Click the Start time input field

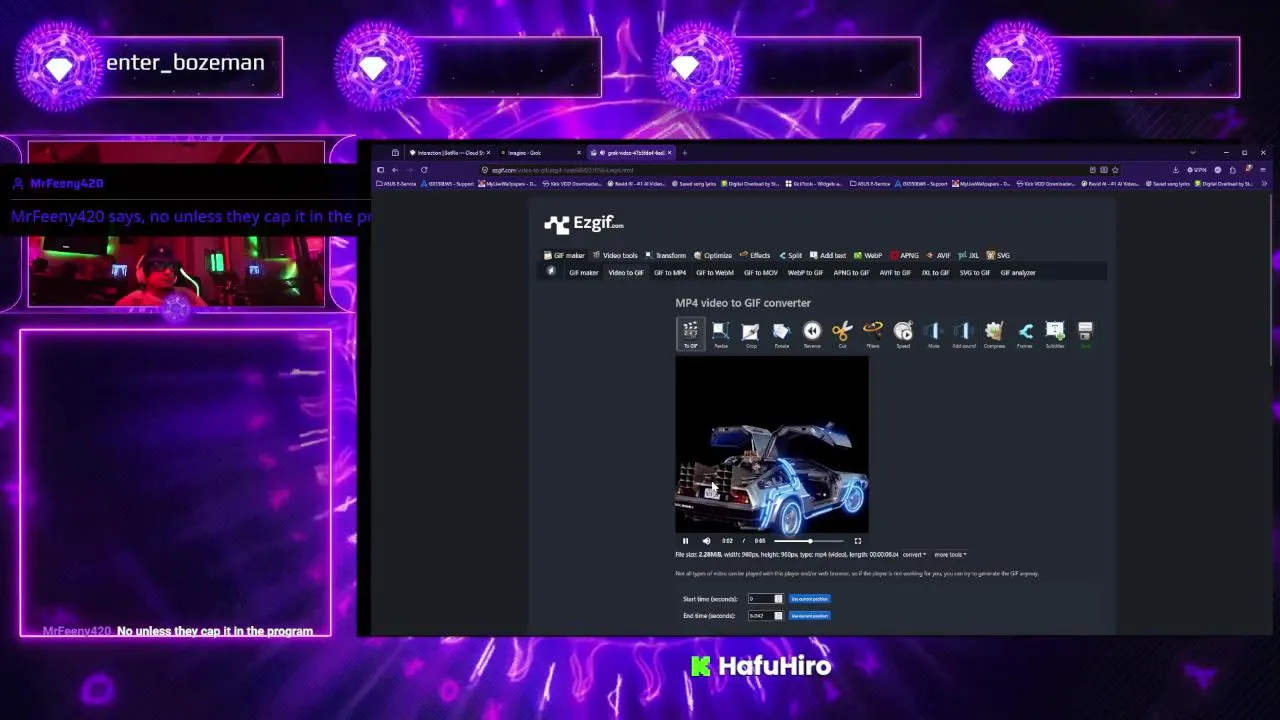coord(765,599)
